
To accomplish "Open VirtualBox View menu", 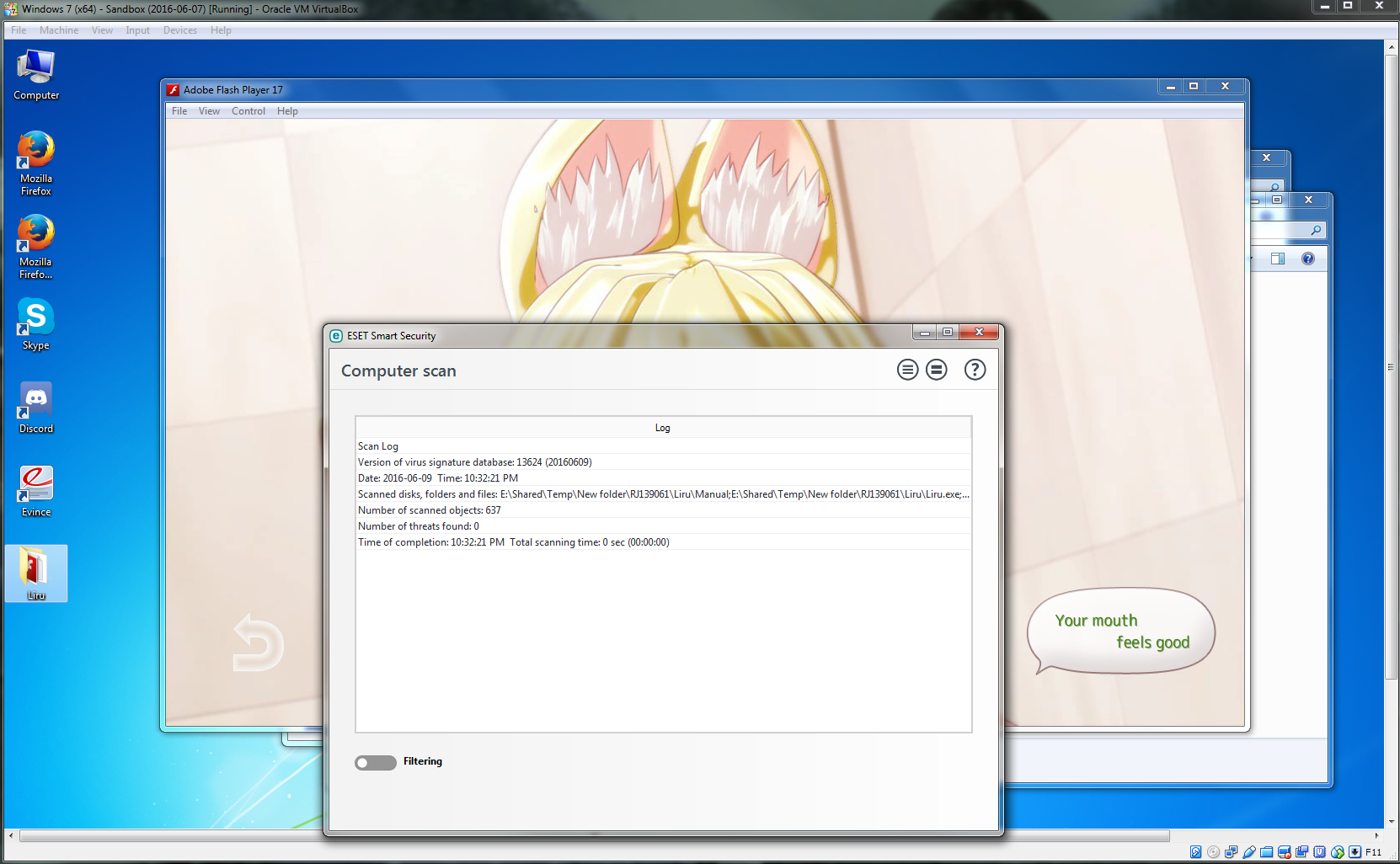I will (x=102, y=30).
